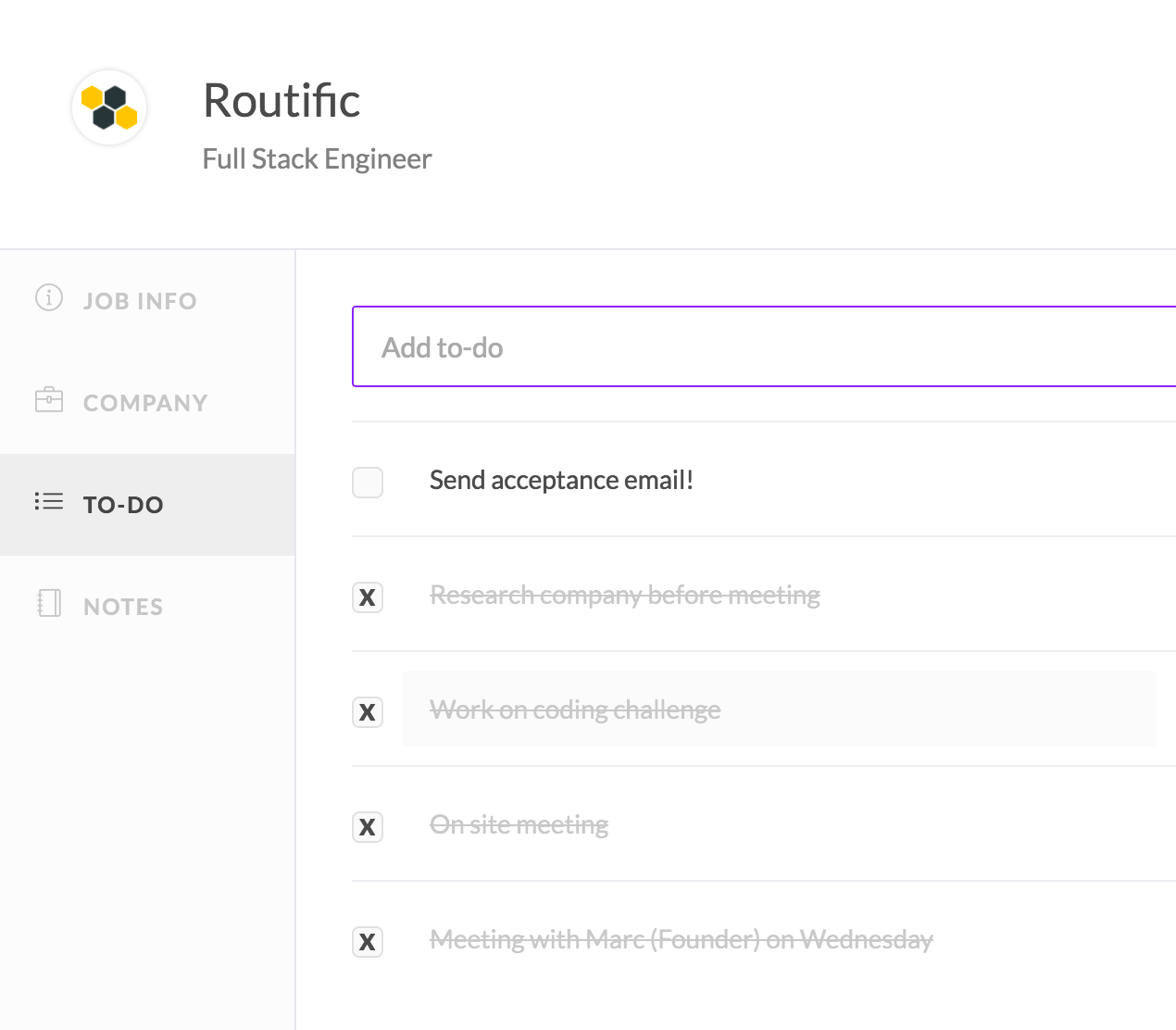1176x1030 pixels.
Task: Focus the Add to-do input field
Action: click(x=764, y=347)
